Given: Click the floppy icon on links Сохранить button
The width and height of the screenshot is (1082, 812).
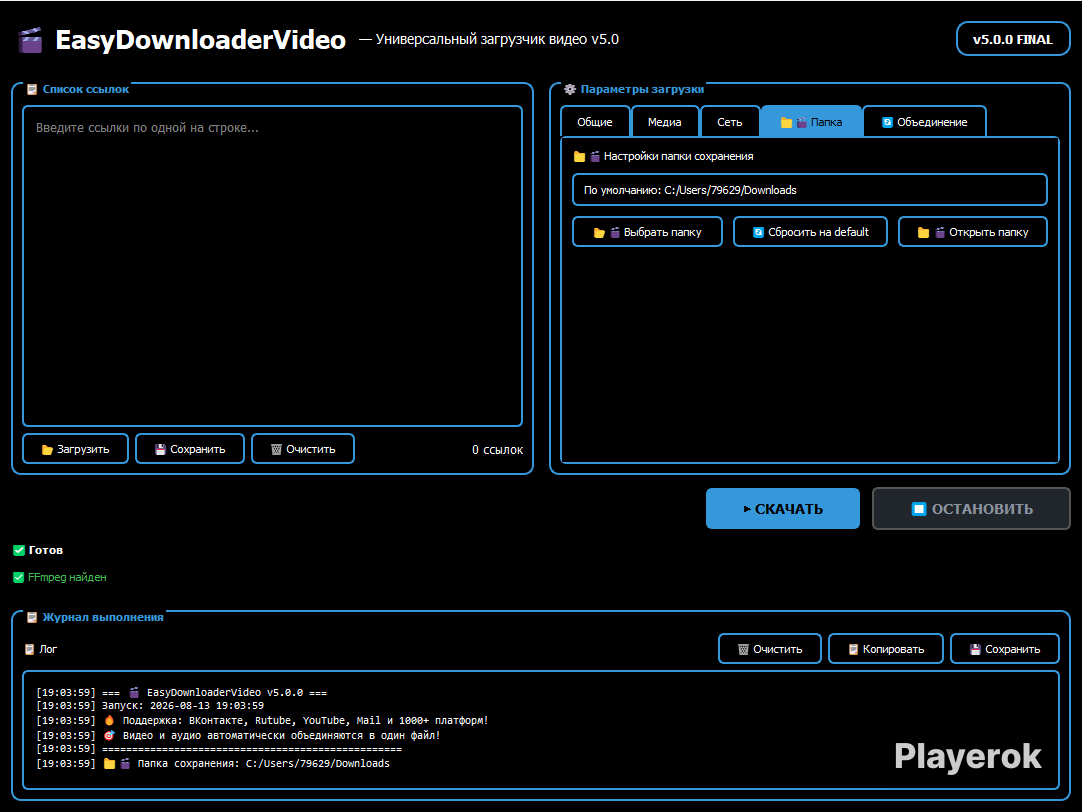Looking at the screenshot, I should pyautogui.click(x=160, y=450).
